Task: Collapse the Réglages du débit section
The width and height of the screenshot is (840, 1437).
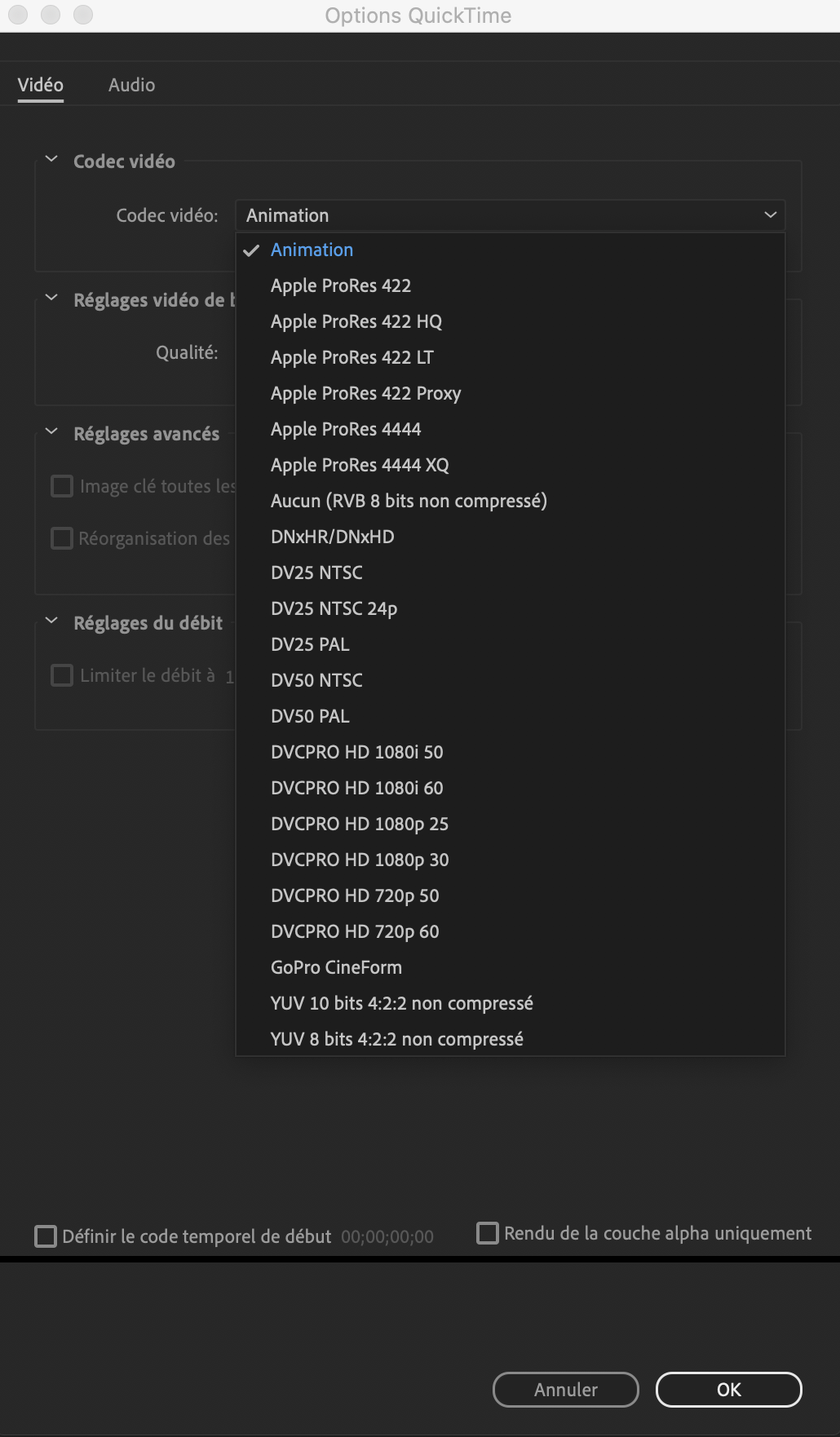Action: point(51,621)
